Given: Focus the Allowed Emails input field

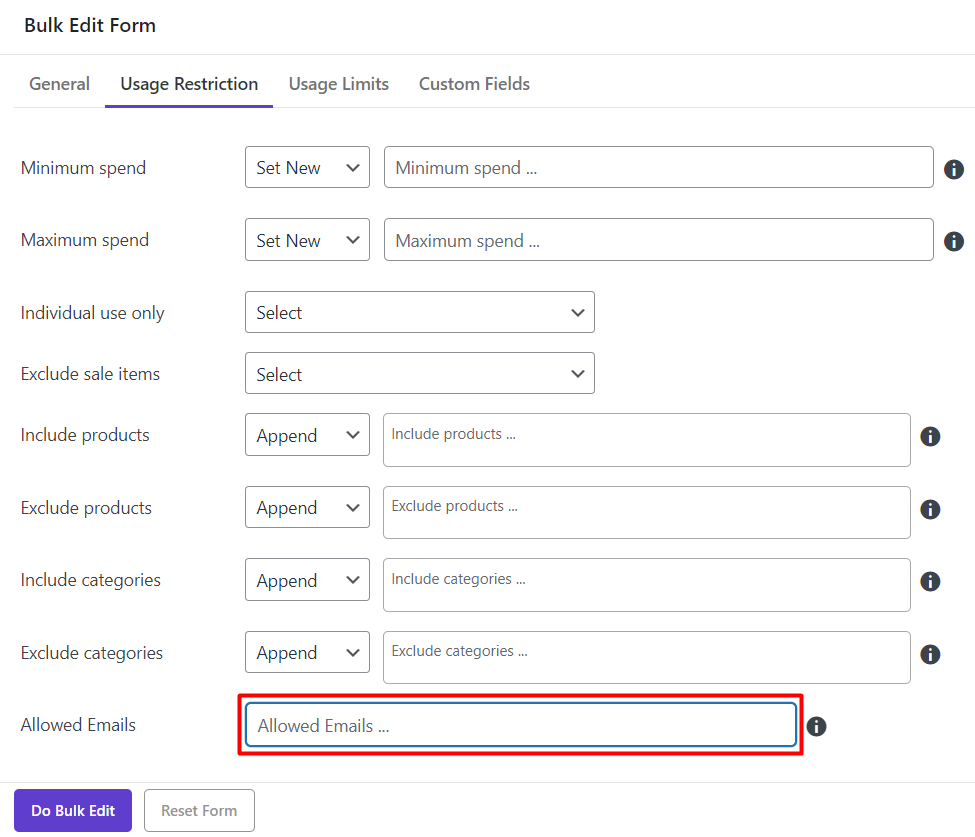Looking at the screenshot, I should point(520,726).
